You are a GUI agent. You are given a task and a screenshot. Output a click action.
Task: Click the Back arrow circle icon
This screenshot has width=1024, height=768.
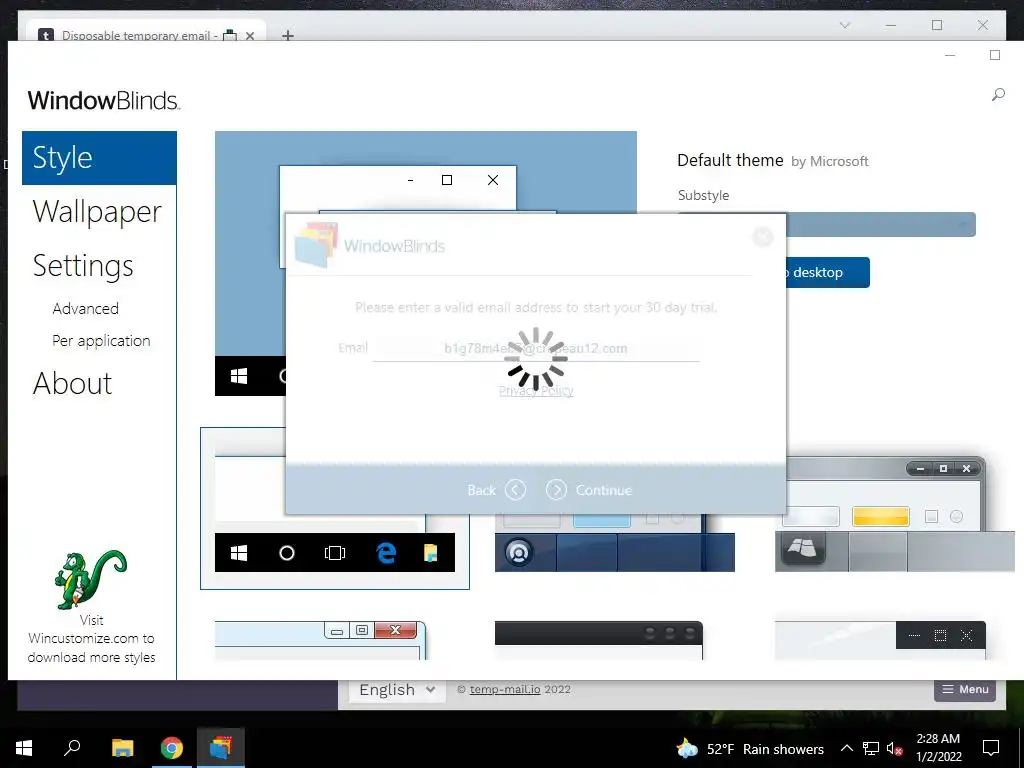tap(515, 490)
